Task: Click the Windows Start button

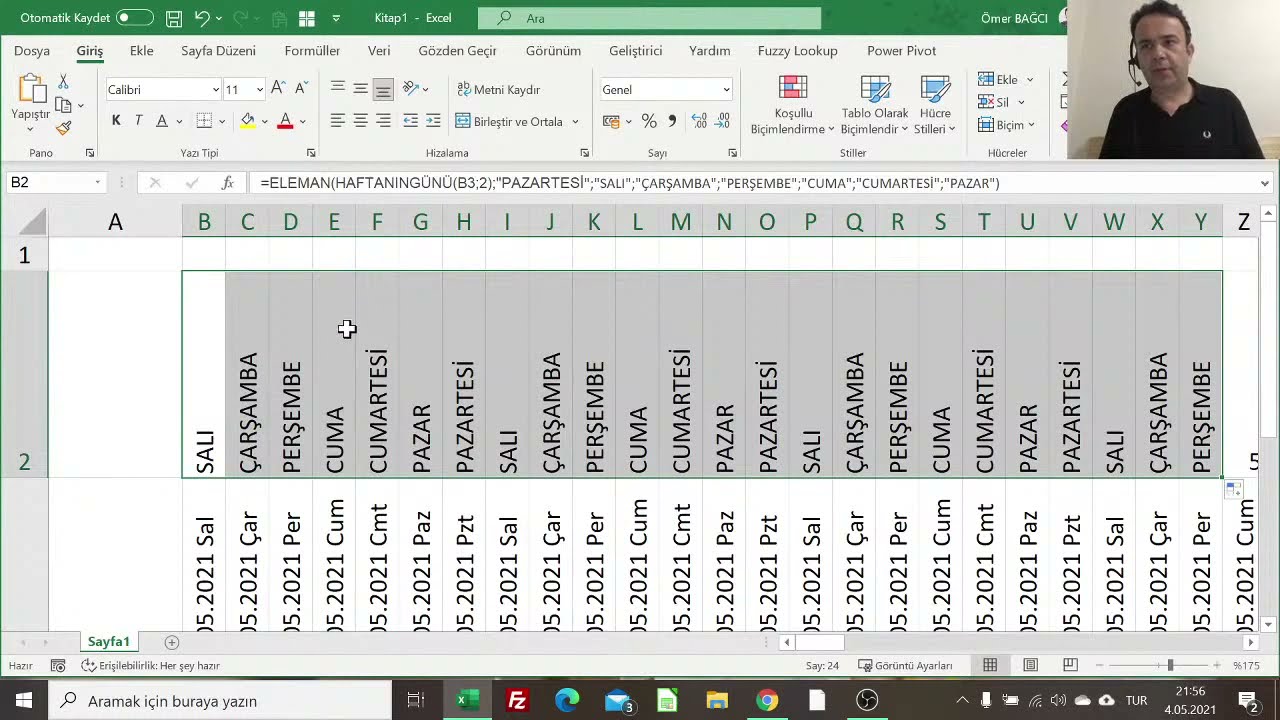Action: click(23, 701)
